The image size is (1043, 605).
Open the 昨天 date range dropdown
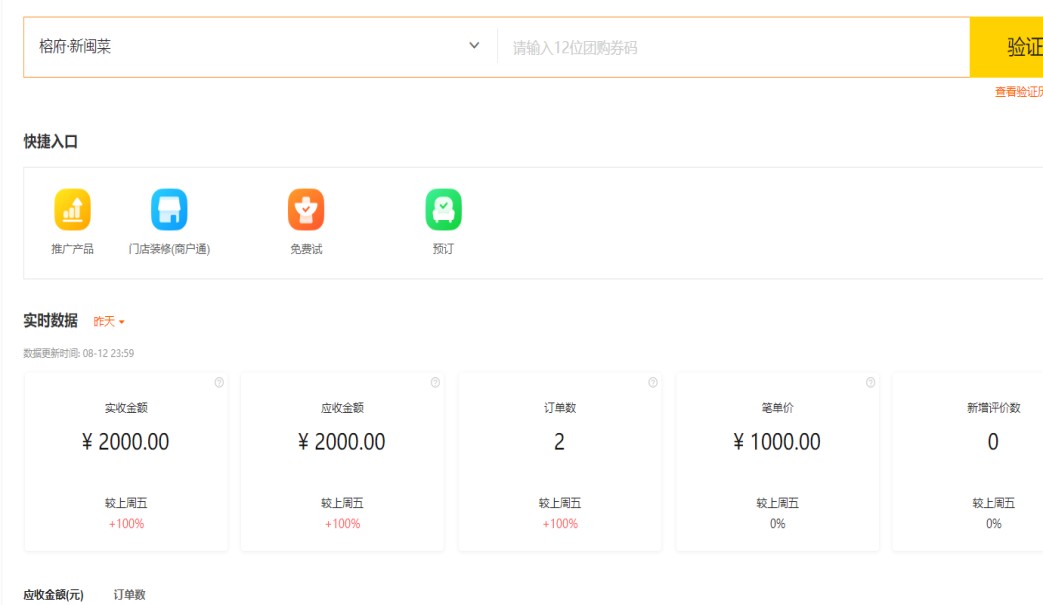pyautogui.click(x=109, y=322)
